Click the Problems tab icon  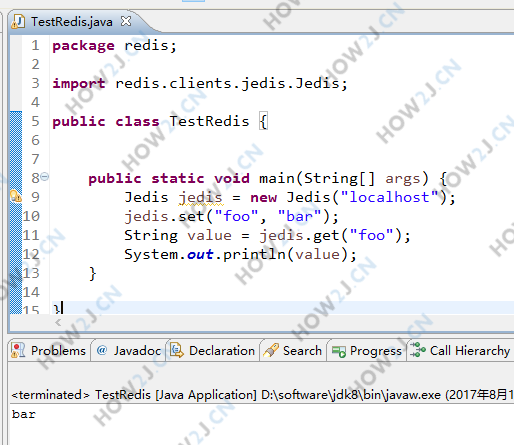coord(18,351)
